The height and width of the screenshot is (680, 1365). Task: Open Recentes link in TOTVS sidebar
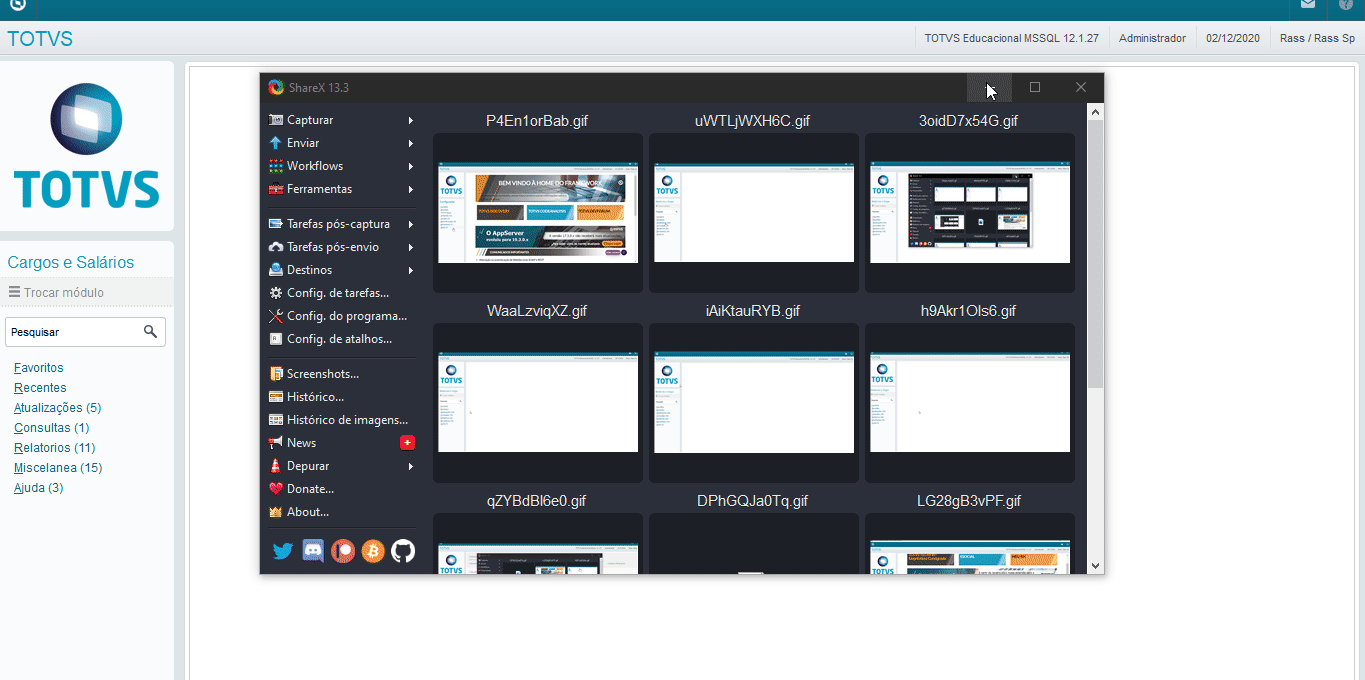tap(40, 388)
